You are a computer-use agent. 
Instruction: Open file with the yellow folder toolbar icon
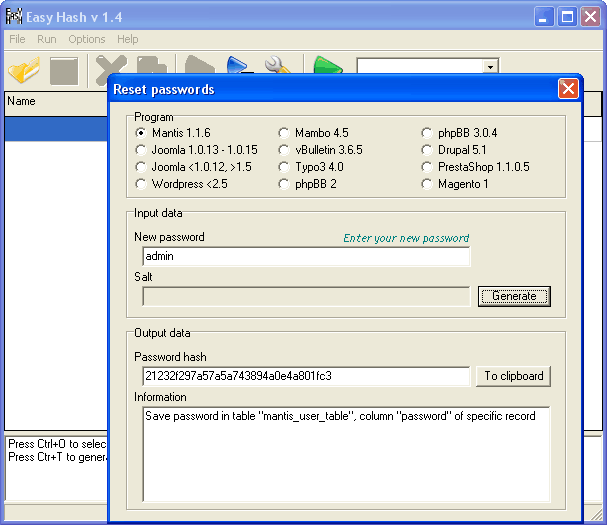24,70
